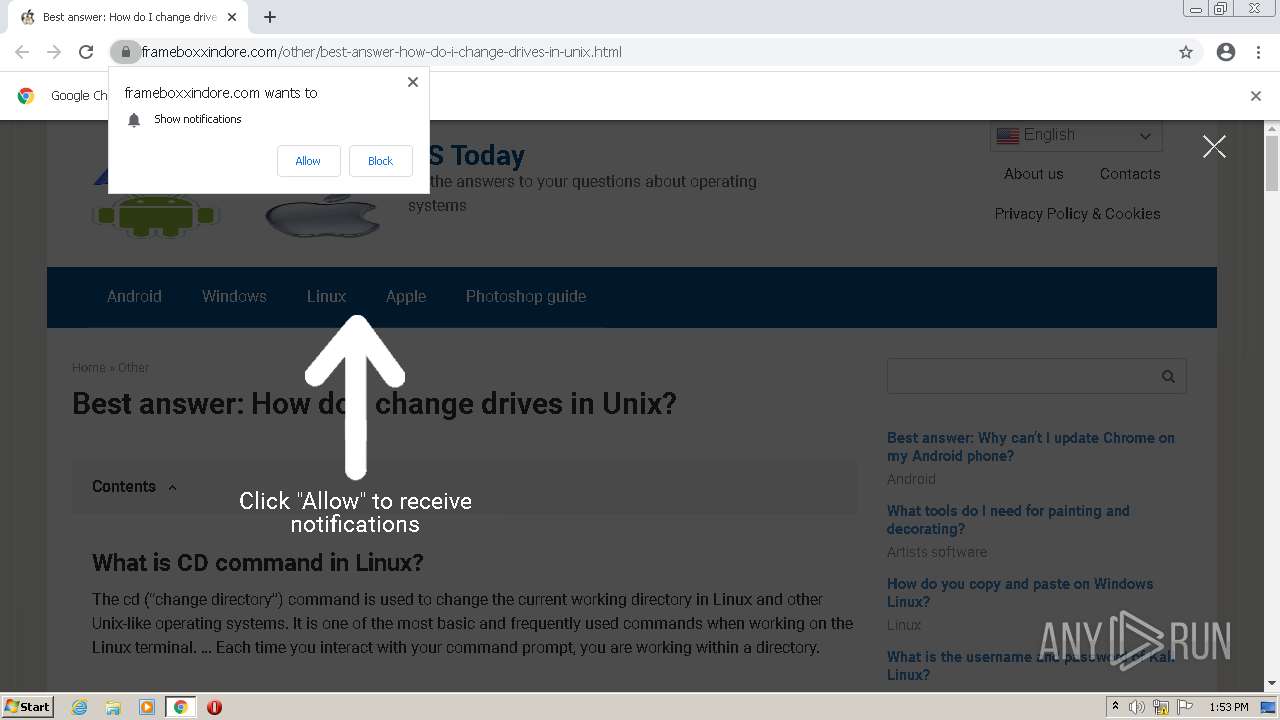1280x720 pixels.
Task: Close the dark overlay with the X
Action: coord(1214,147)
